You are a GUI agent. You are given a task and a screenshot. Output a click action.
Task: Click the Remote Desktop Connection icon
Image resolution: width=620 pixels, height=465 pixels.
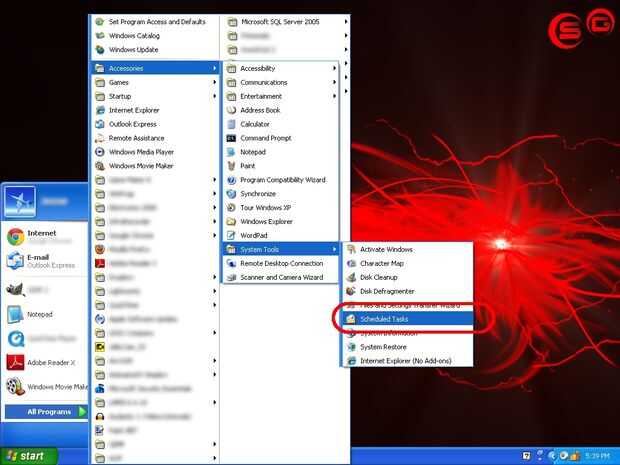coord(231,263)
